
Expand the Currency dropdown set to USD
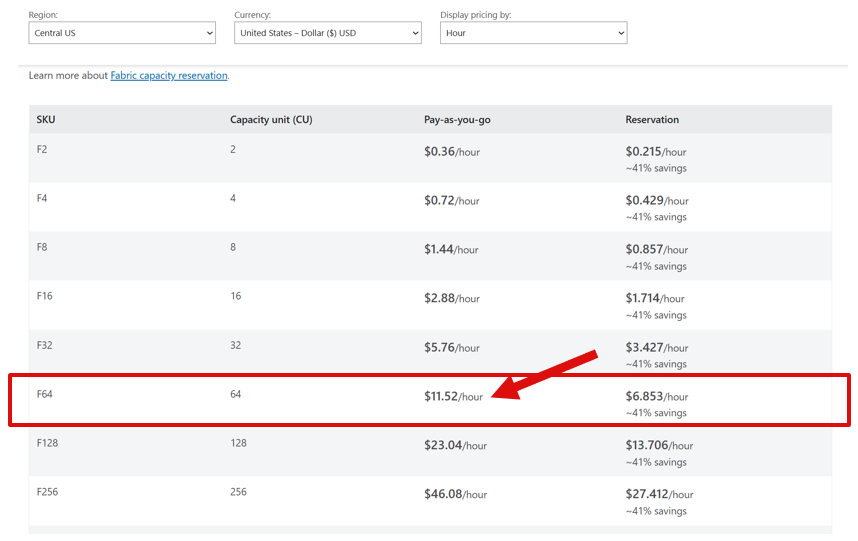(x=328, y=33)
